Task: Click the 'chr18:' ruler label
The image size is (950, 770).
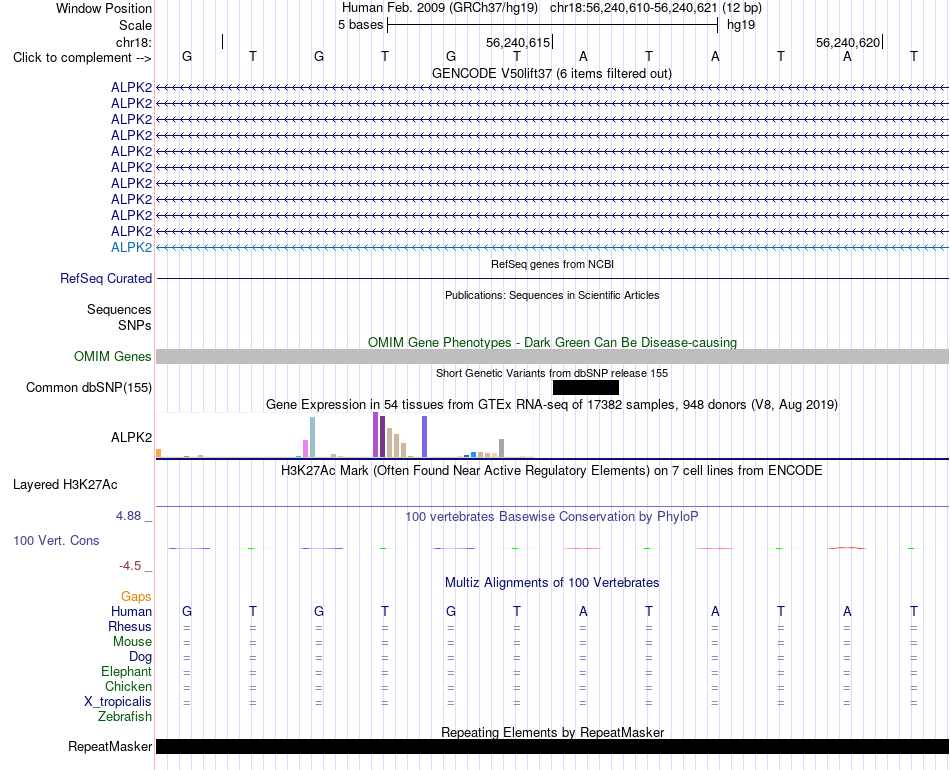Action: [x=134, y=42]
